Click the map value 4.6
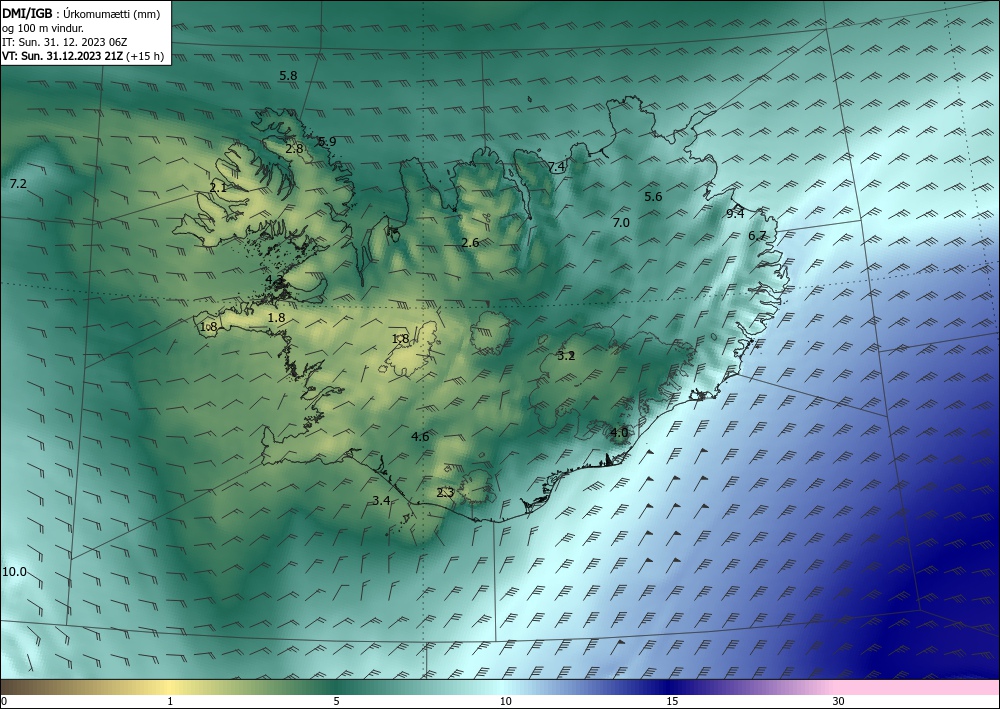1000x709 pixels. (420, 436)
